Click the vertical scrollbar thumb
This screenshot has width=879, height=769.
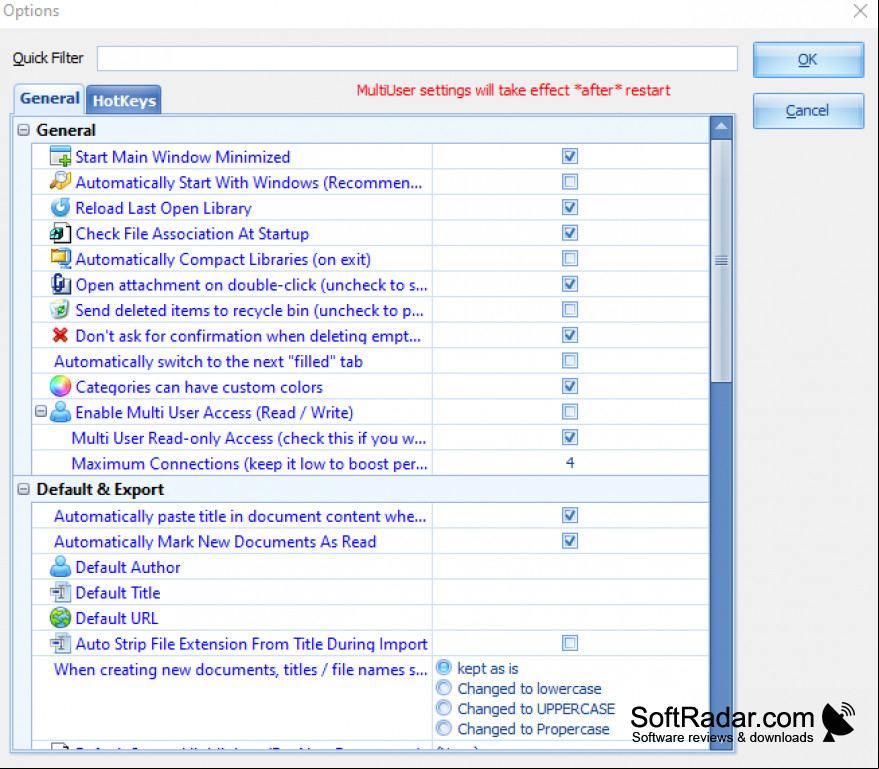(721, 261)
